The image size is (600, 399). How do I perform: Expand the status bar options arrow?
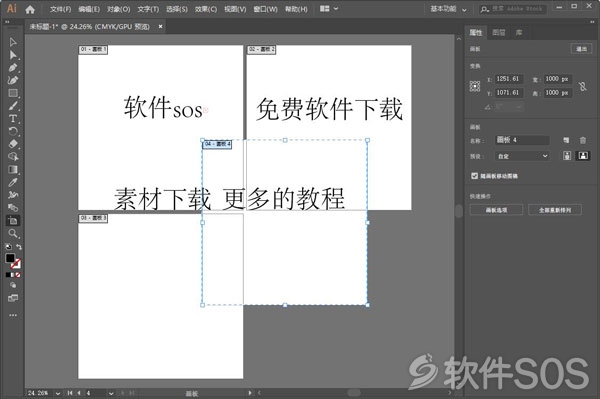pos(250,393)
